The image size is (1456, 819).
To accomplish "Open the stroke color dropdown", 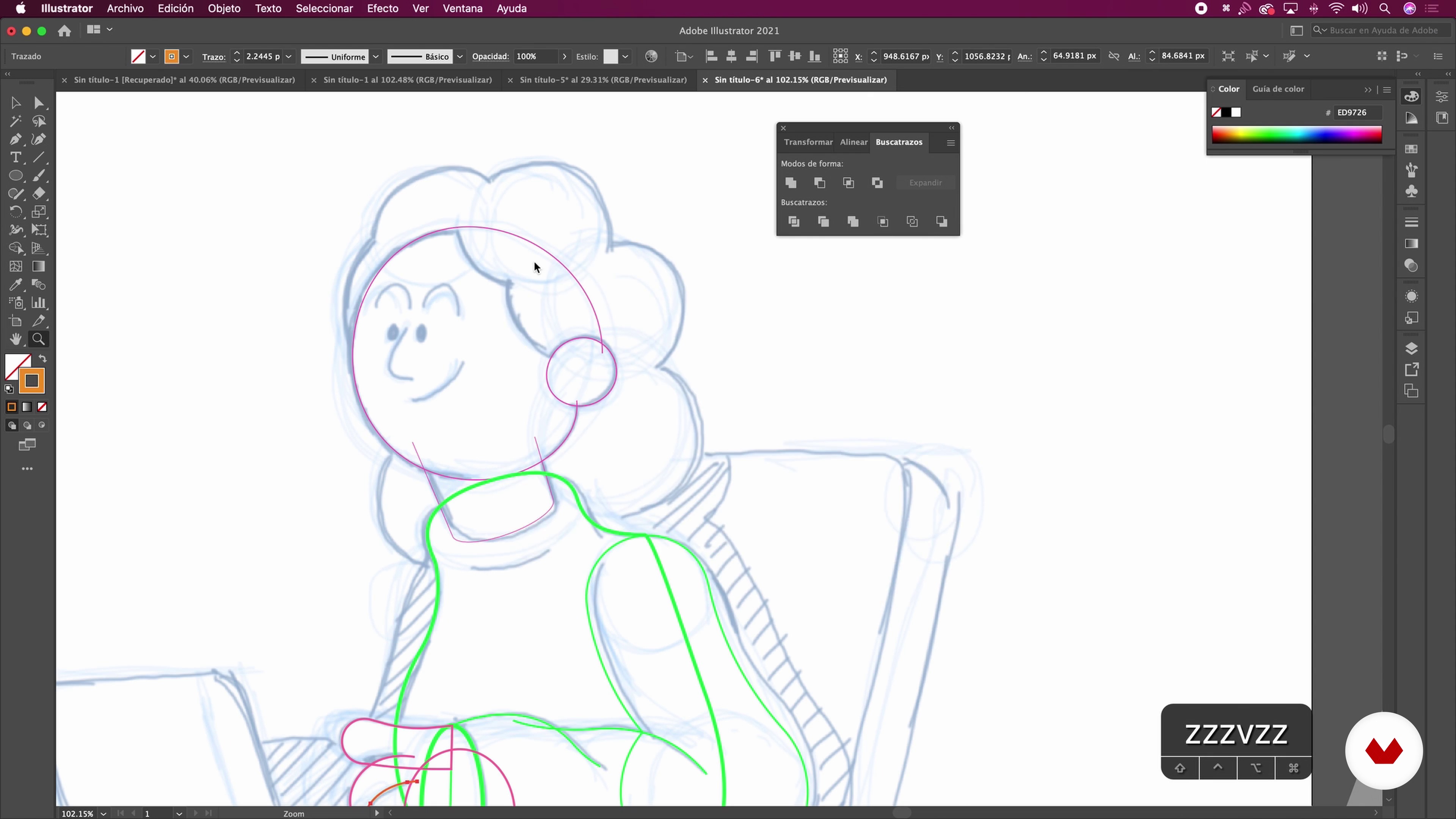I will coord(186,56).
